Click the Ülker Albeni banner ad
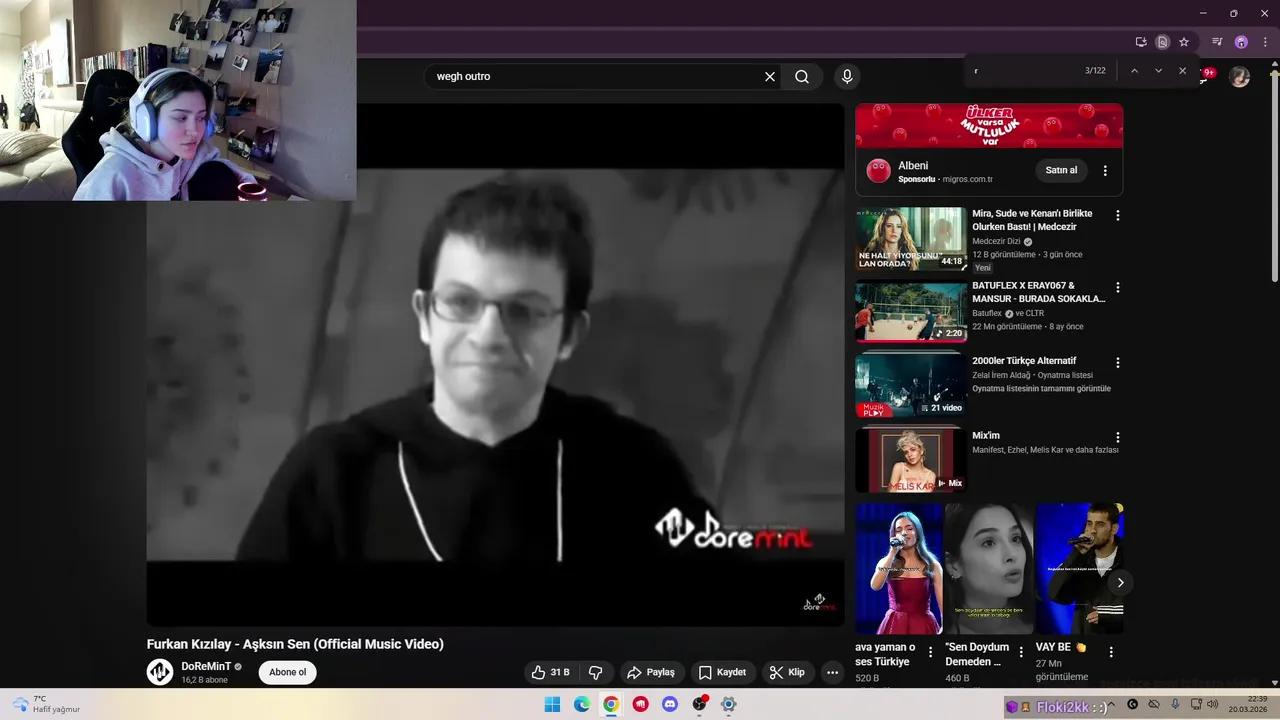 click(989, 126)
